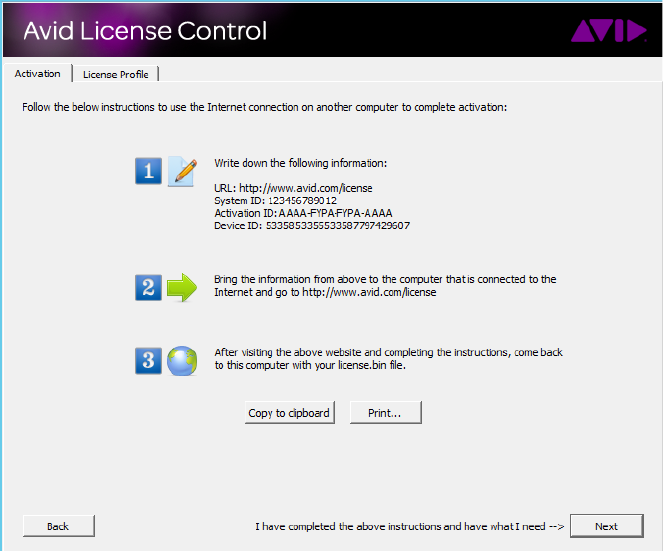Screen dimensions: 663x551
Task: Open the License Profile tab
Action: tap(115, 74)
